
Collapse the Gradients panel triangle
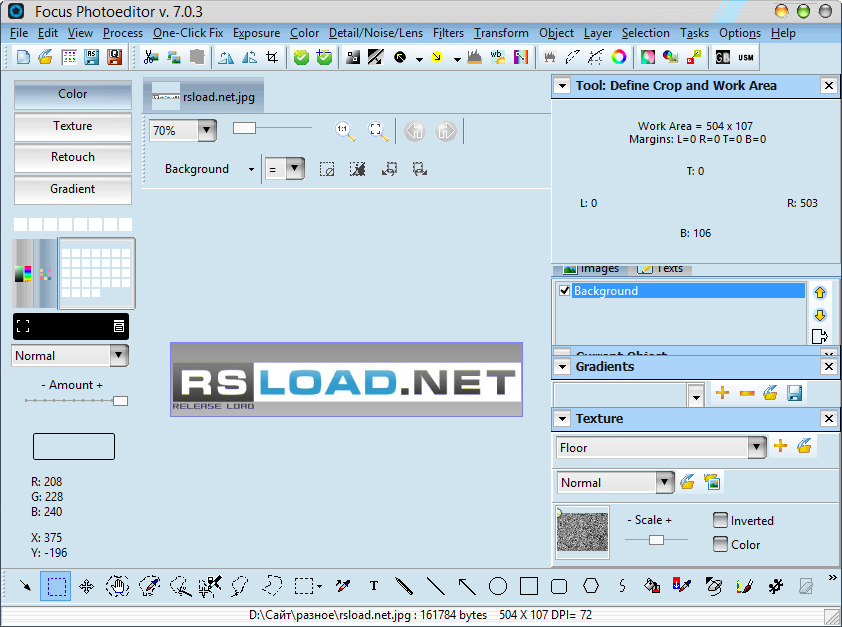[x=562, y=367]
